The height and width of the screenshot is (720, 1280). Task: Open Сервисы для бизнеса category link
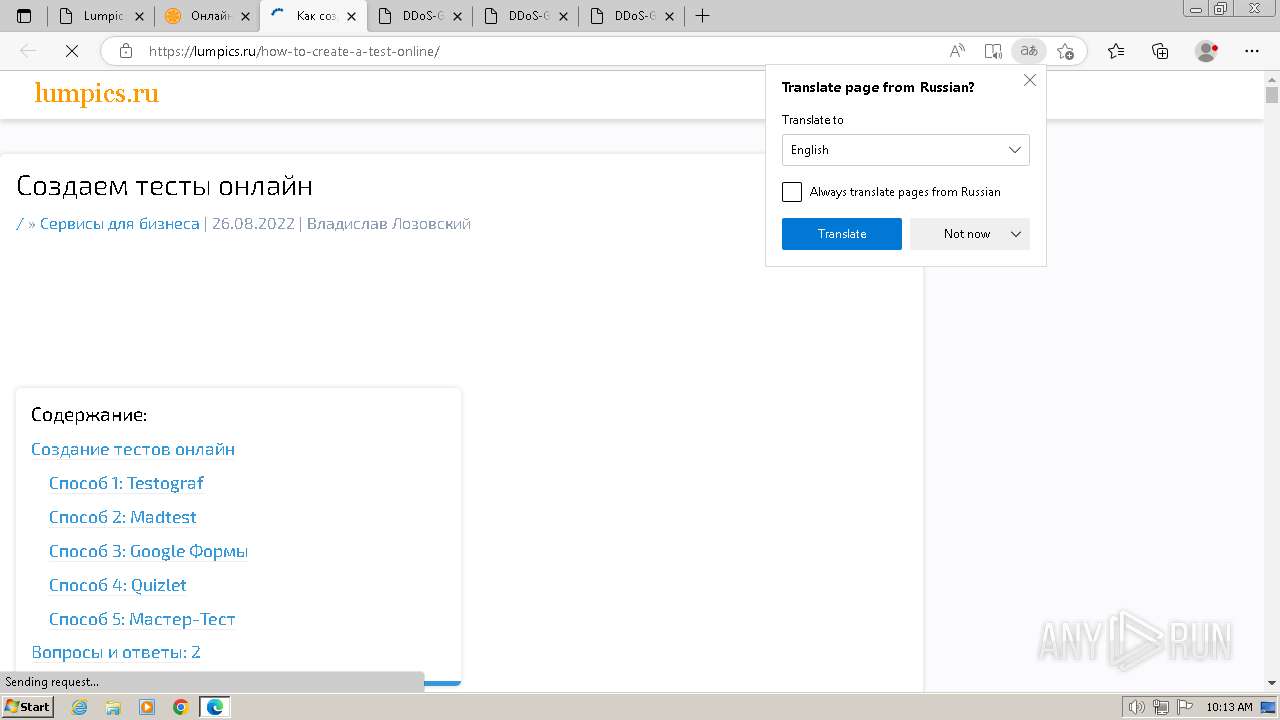(120, 224)
